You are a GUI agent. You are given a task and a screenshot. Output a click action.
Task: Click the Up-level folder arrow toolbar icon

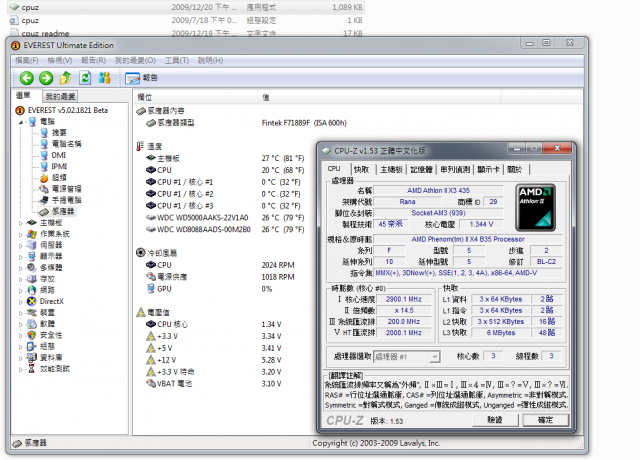point(65,78)
